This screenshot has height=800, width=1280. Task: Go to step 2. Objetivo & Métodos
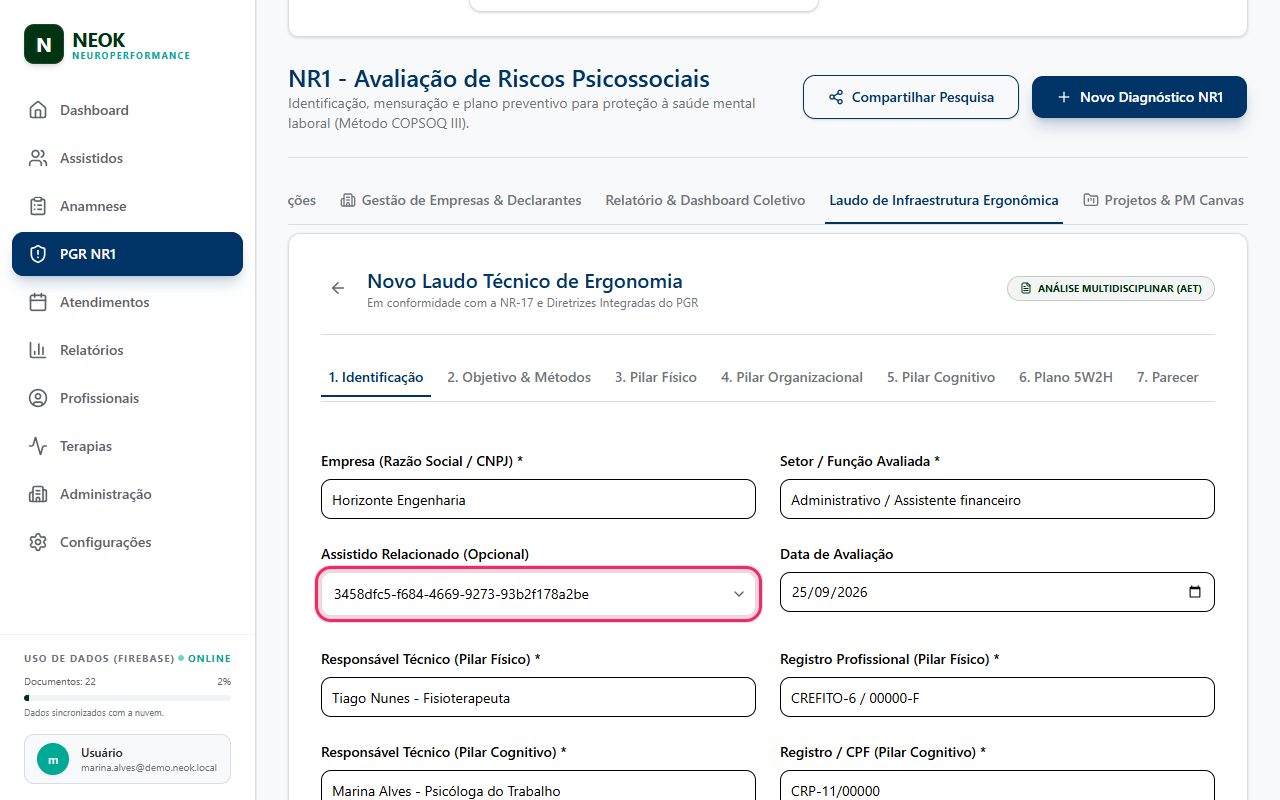519,377
